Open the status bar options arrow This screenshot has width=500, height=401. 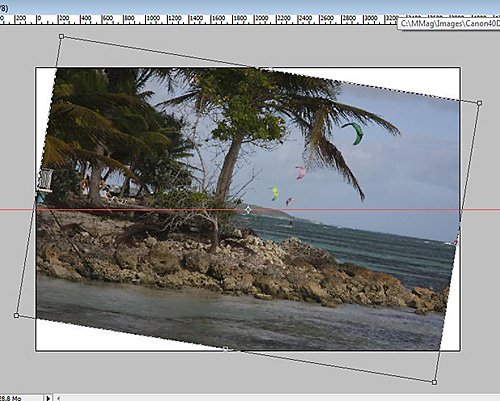tap(48, 398)
